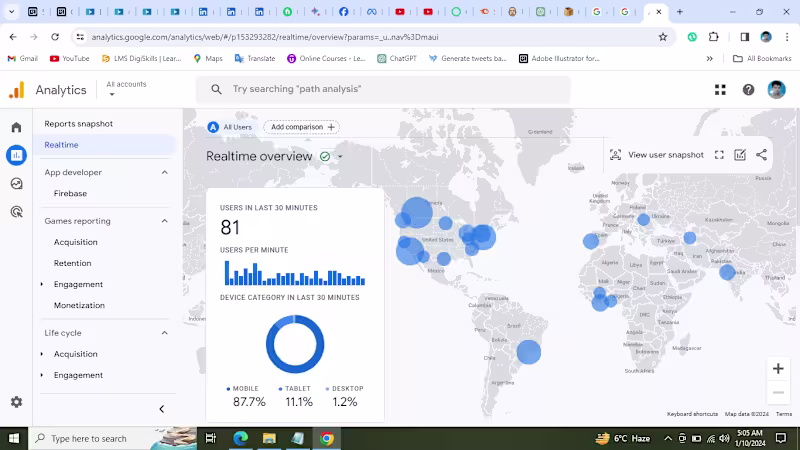
Task: Collapse the Games reporting section
Action: click(164, 221)
